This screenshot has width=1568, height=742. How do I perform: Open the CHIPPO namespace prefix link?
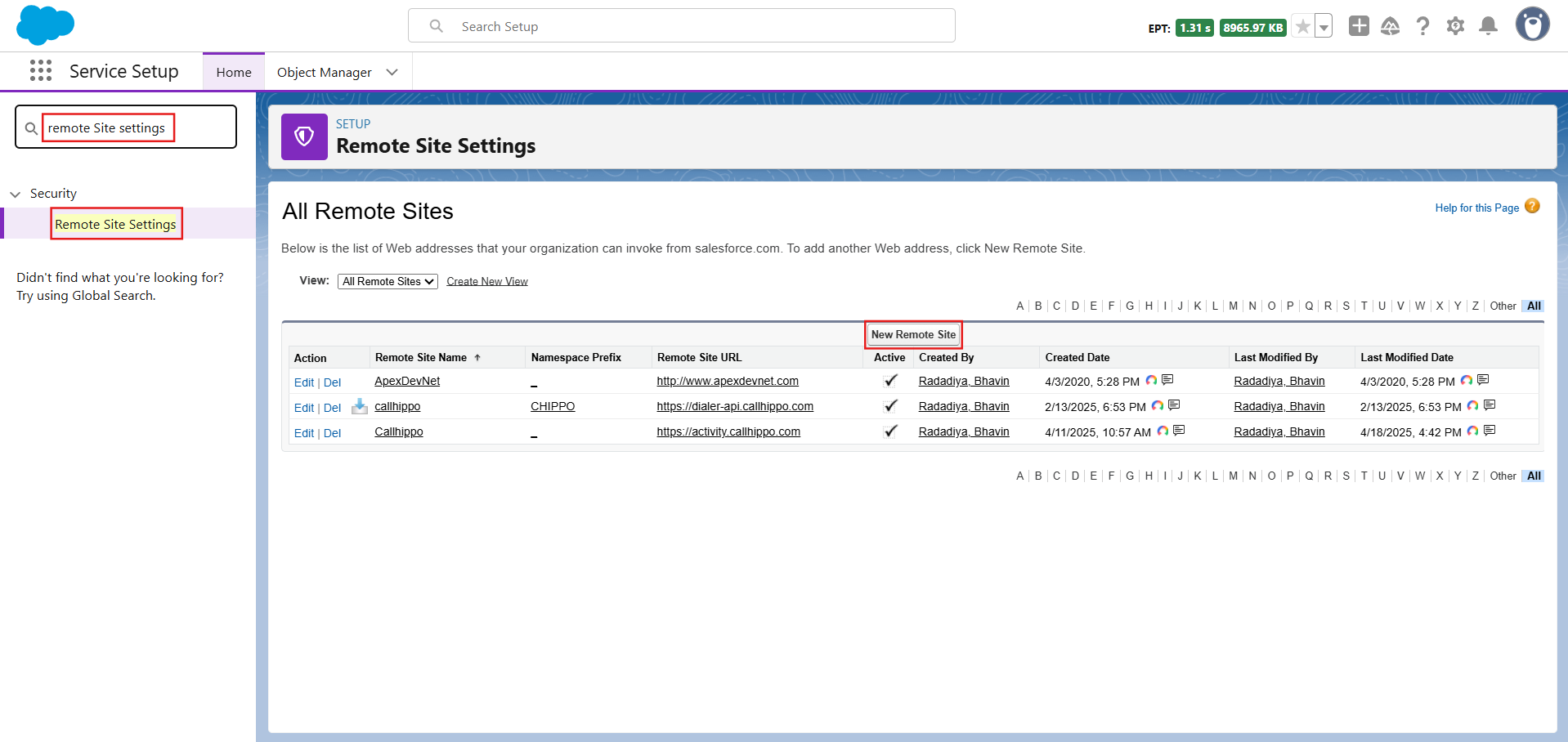(553, 406)
